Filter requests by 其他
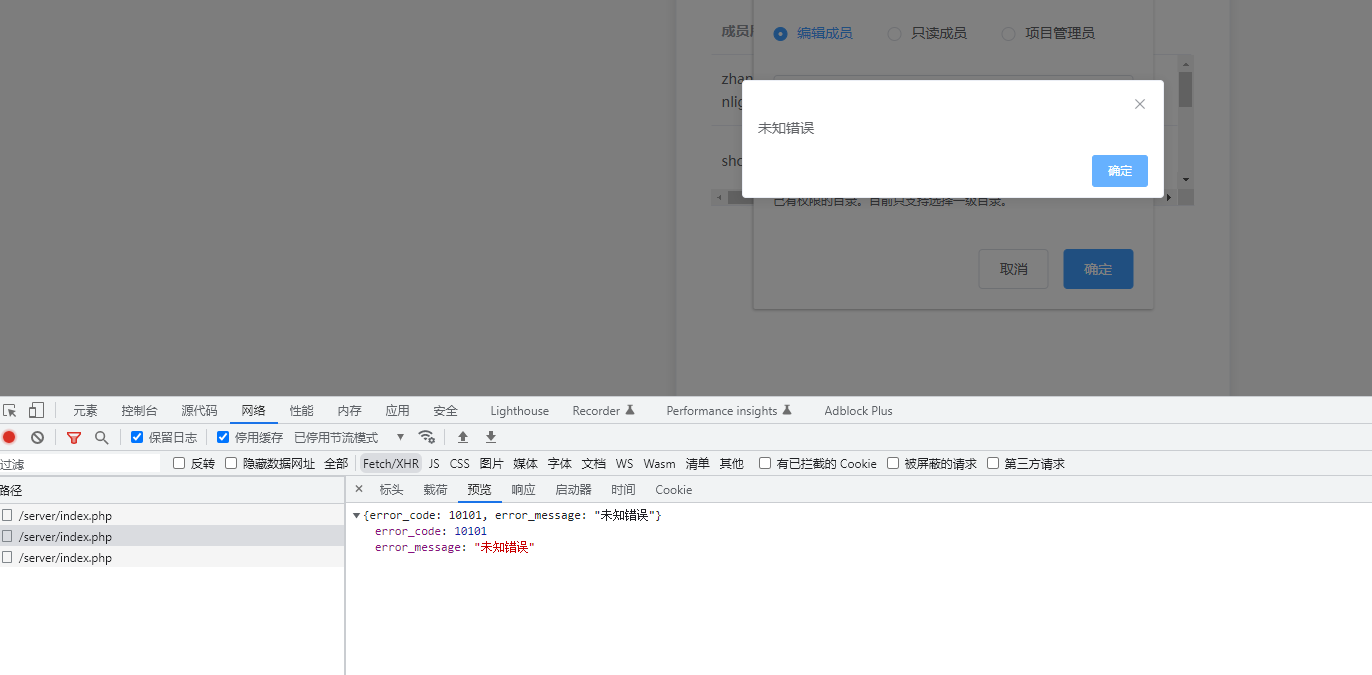1372x675 pixels. pos(731,463)
